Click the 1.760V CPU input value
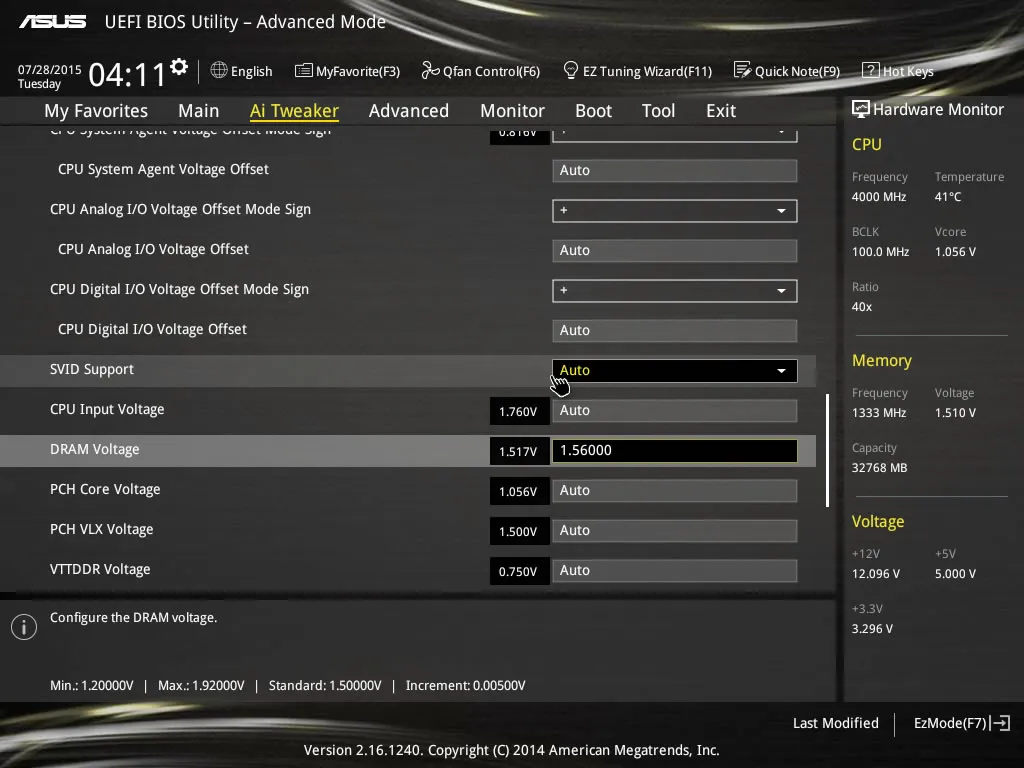This screenshot has width=1024, height=768. [x=519, y=411]
